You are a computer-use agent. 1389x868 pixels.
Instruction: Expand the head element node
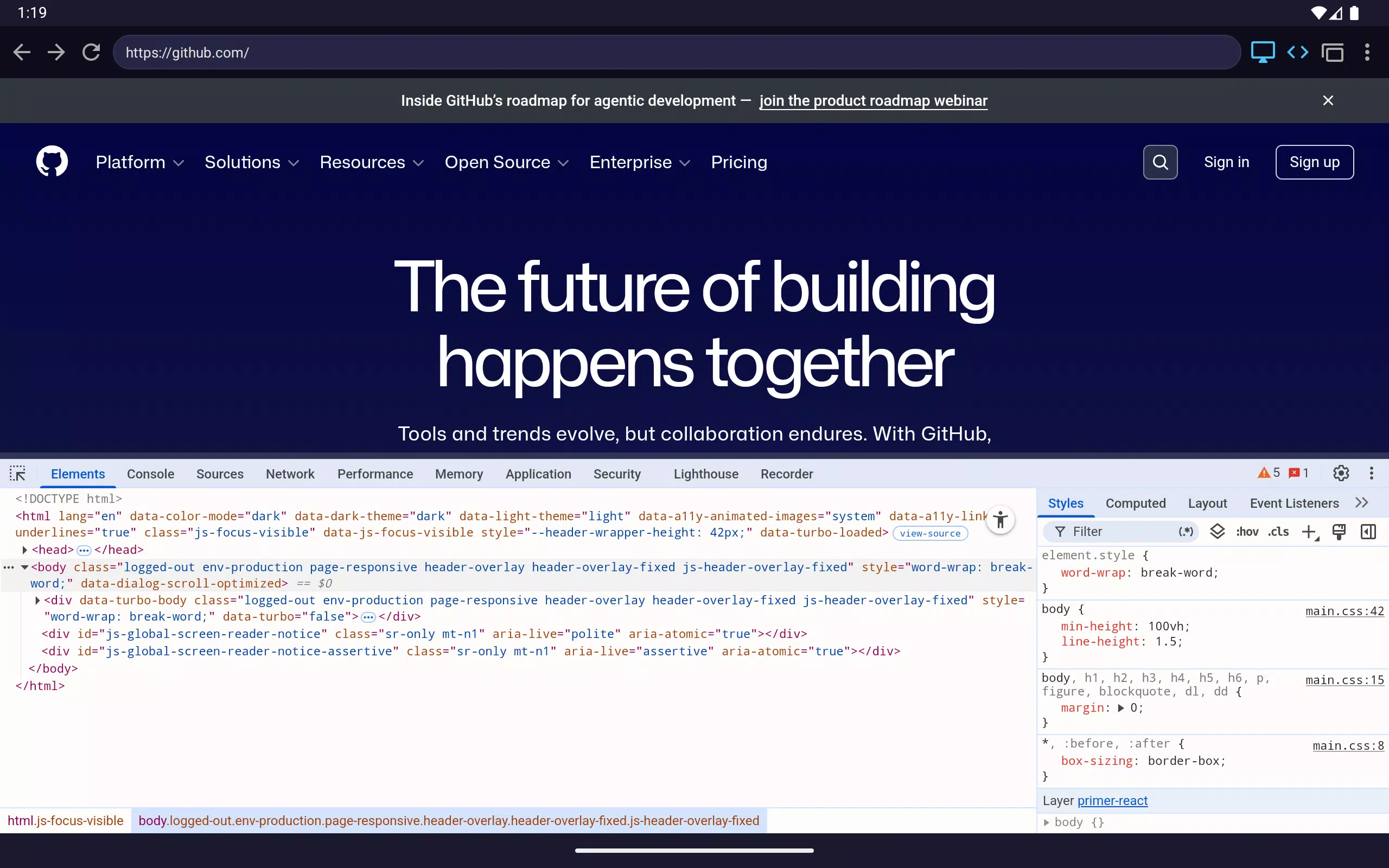[24, 550]
